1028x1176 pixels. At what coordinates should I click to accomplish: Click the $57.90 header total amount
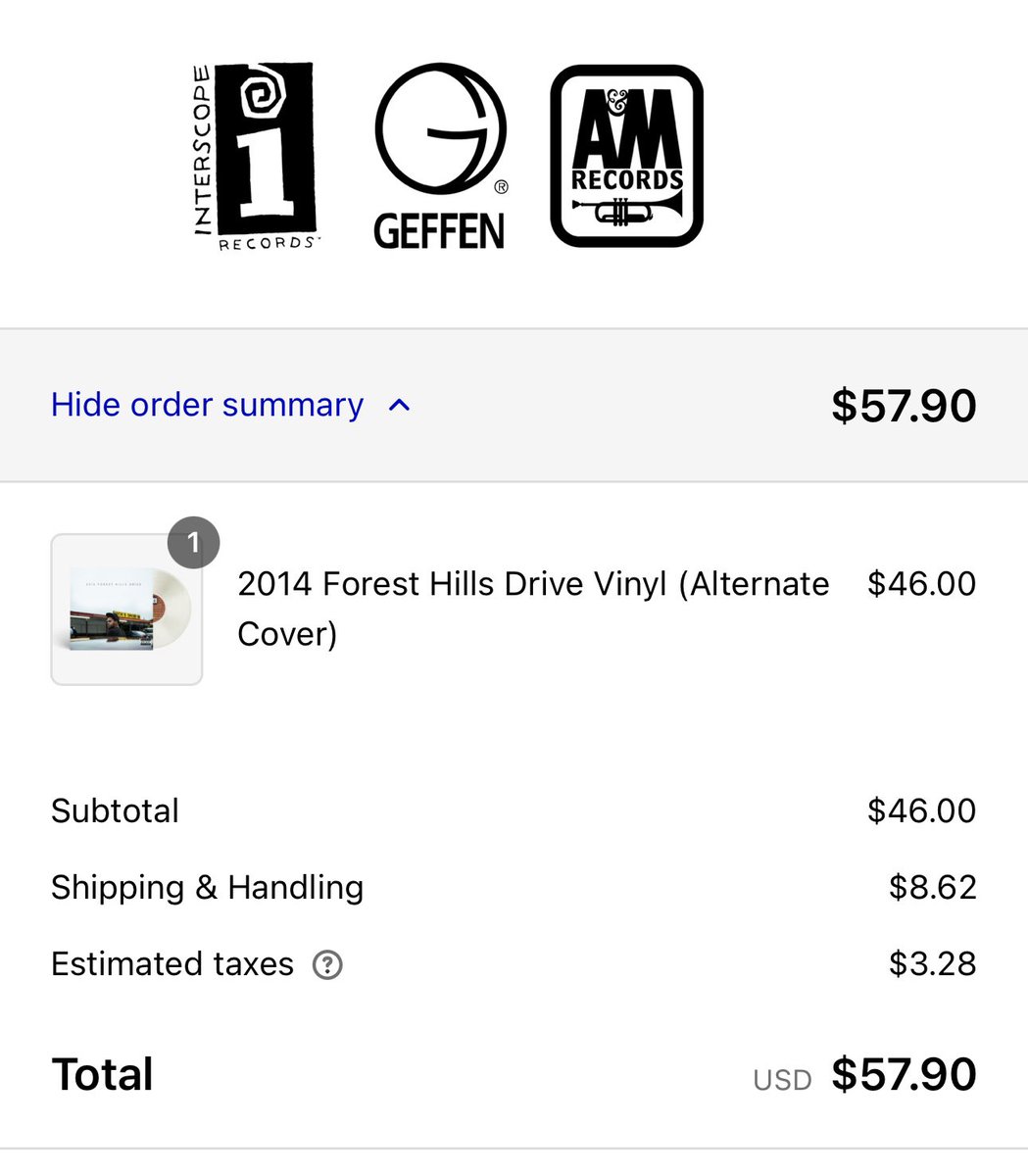pyautogui.click(x=904, y=406)
